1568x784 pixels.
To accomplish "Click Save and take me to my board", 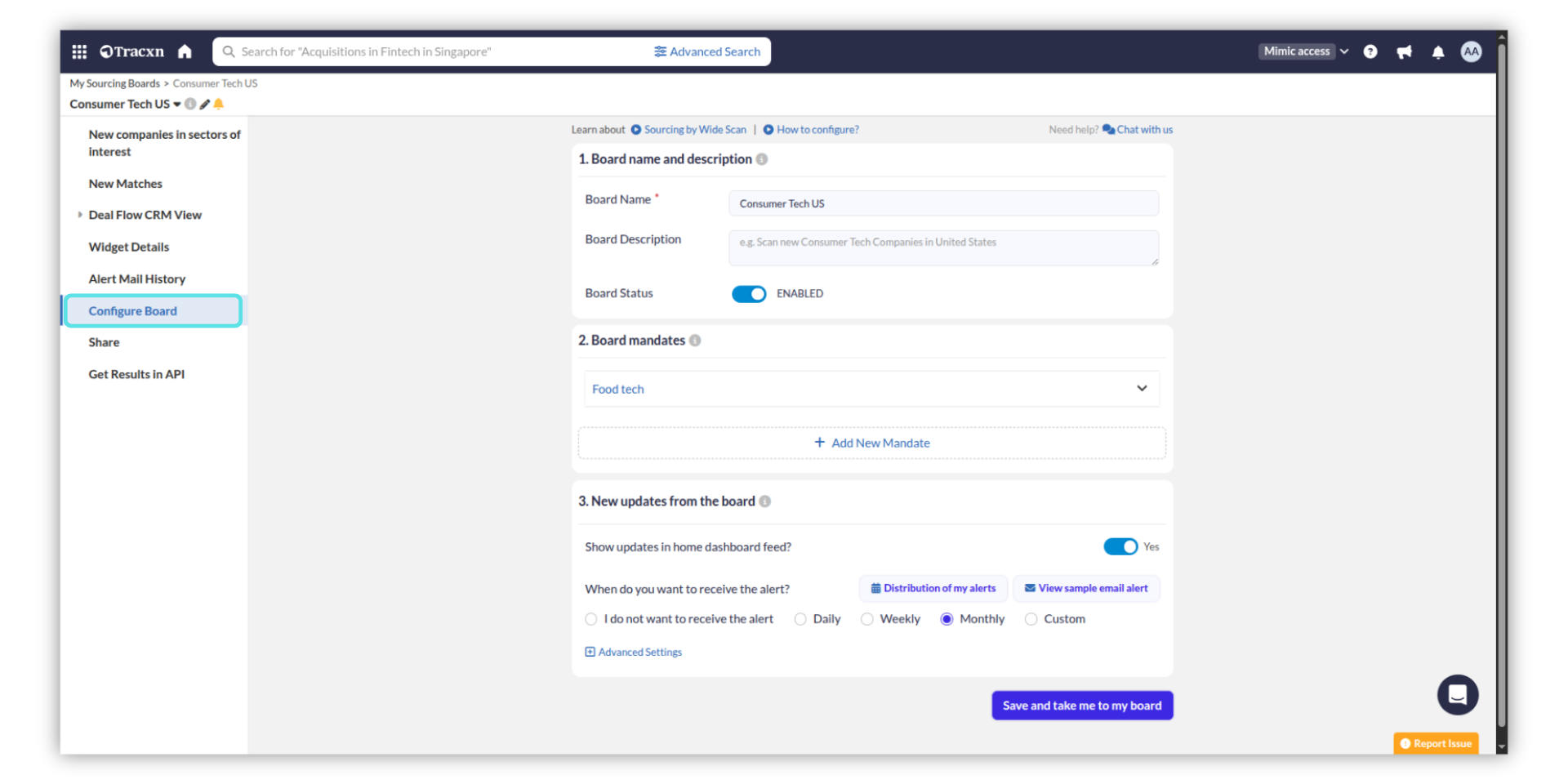I will pos(1081,706).
